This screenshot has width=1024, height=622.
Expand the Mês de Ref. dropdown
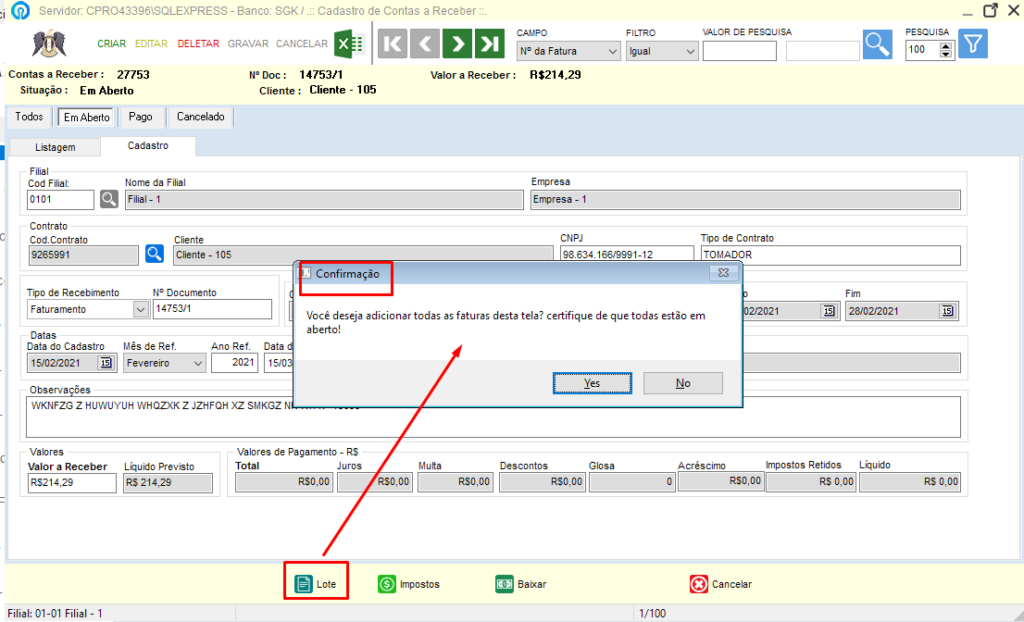point(198,363)
